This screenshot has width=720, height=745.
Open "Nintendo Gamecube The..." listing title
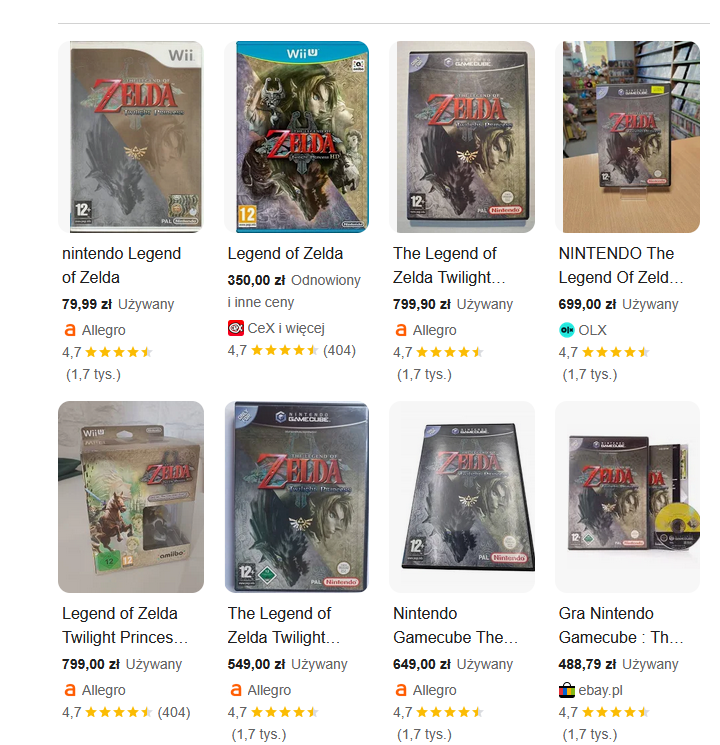[x=455, y=625]
